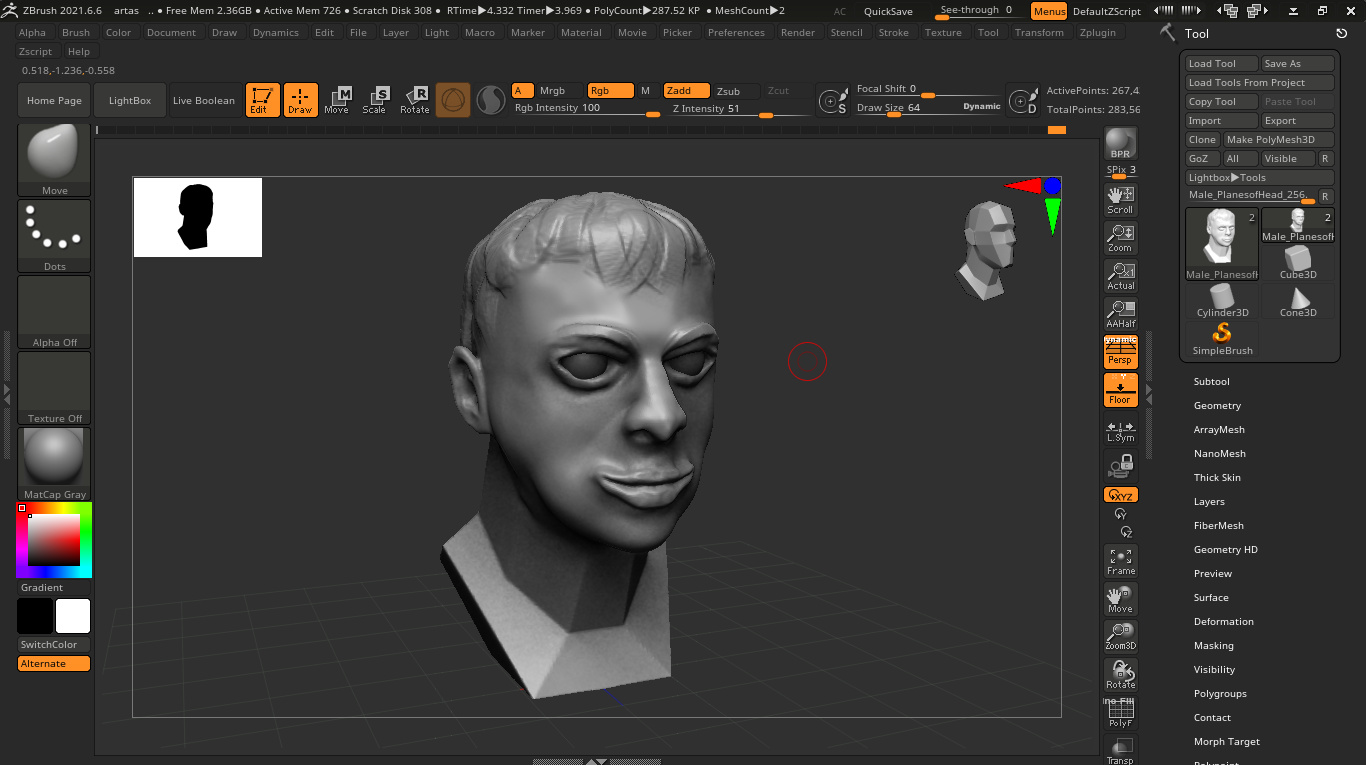Select the Rotate transform tool in top shelf
The width and height of the screenshot is (1366, 765).
(415, 100)
